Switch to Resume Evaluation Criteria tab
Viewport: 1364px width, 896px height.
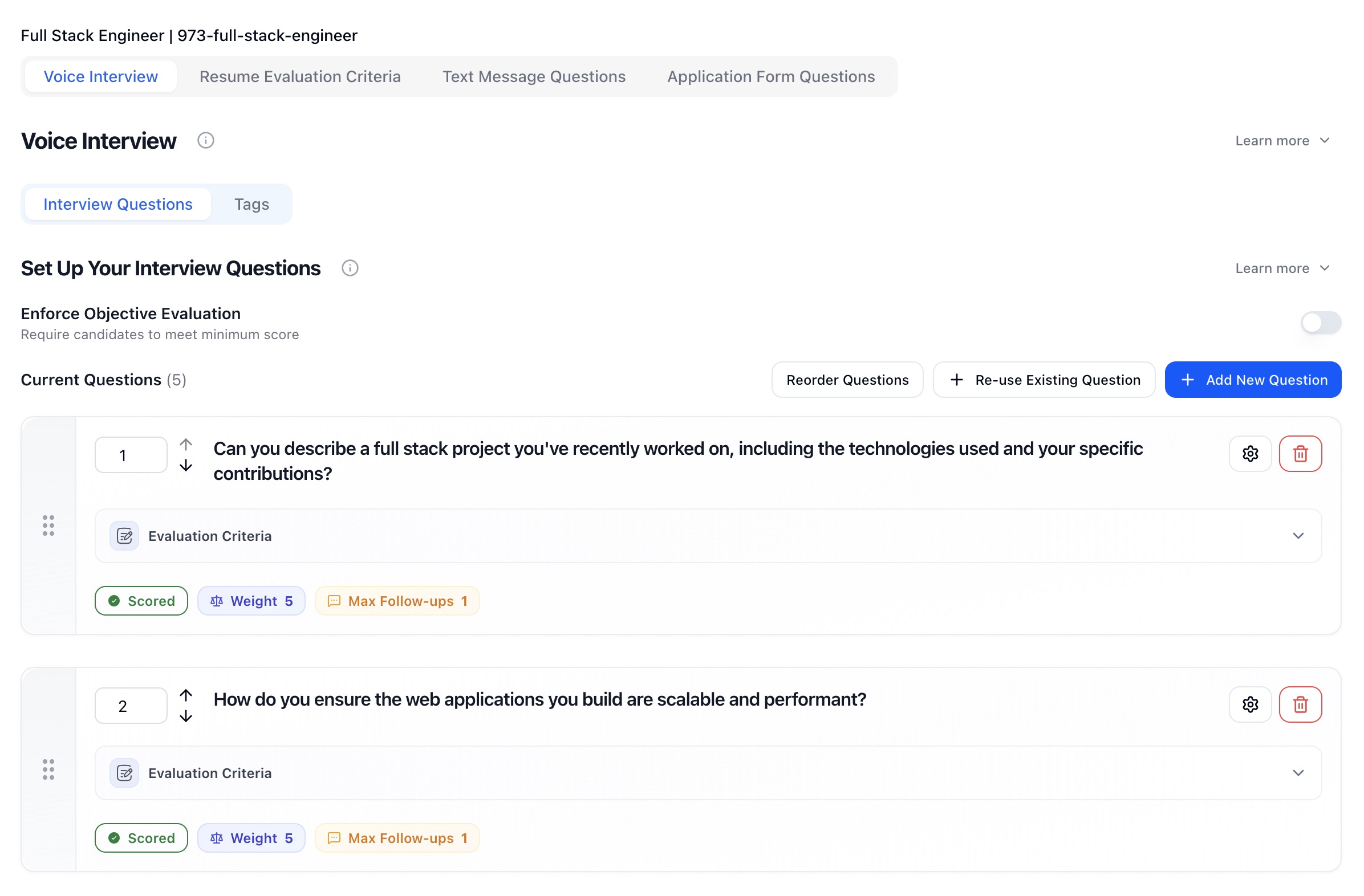coord(300,77)
